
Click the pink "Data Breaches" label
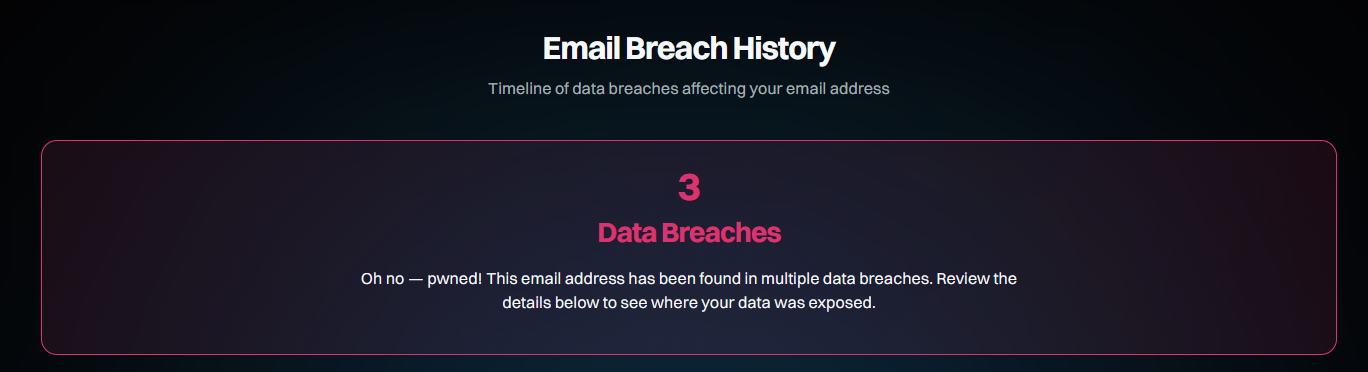(x=689, y=232)
